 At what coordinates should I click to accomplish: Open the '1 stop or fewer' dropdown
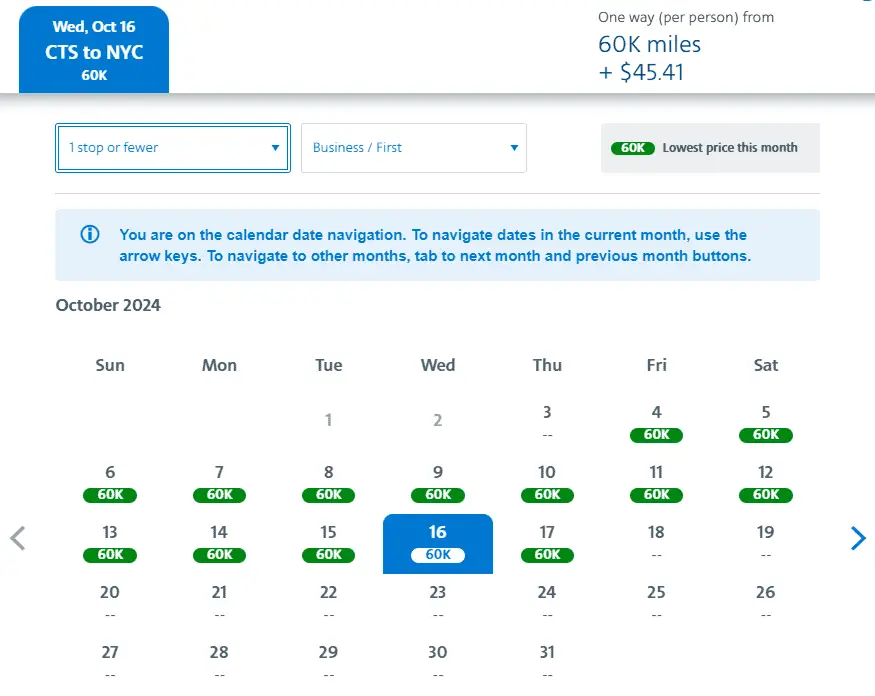pos(173,148)
